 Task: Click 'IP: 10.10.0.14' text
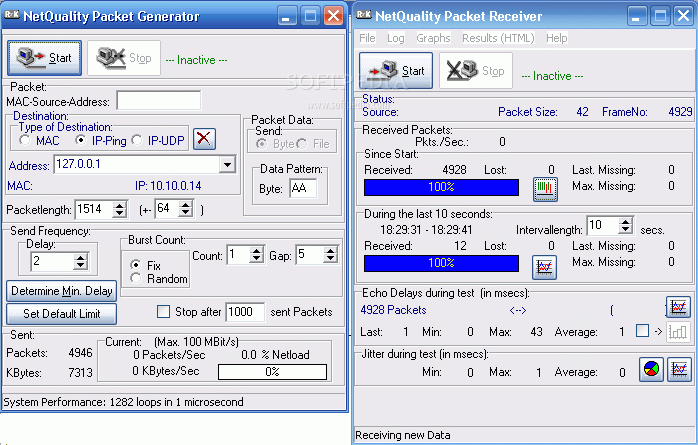click(168, 186)
